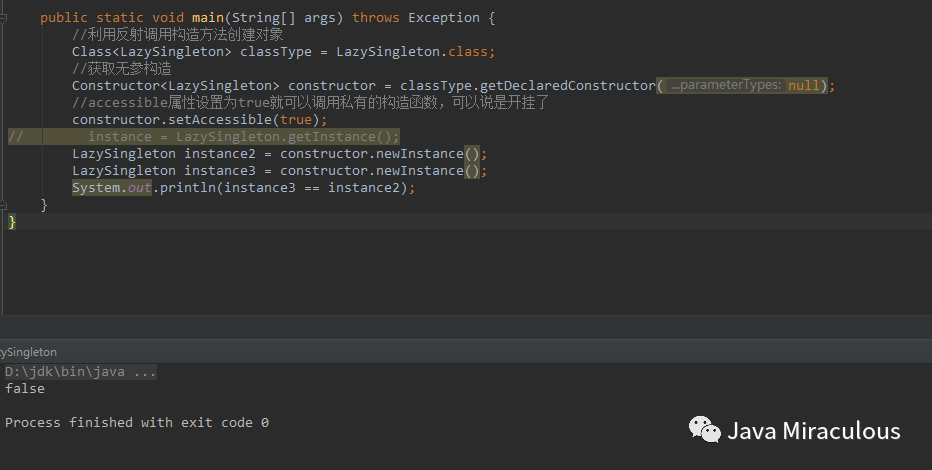Expand the folded D:\jdk\bin\java command line
Viewport: 932px width, 470px height.
tap(81, 372)
